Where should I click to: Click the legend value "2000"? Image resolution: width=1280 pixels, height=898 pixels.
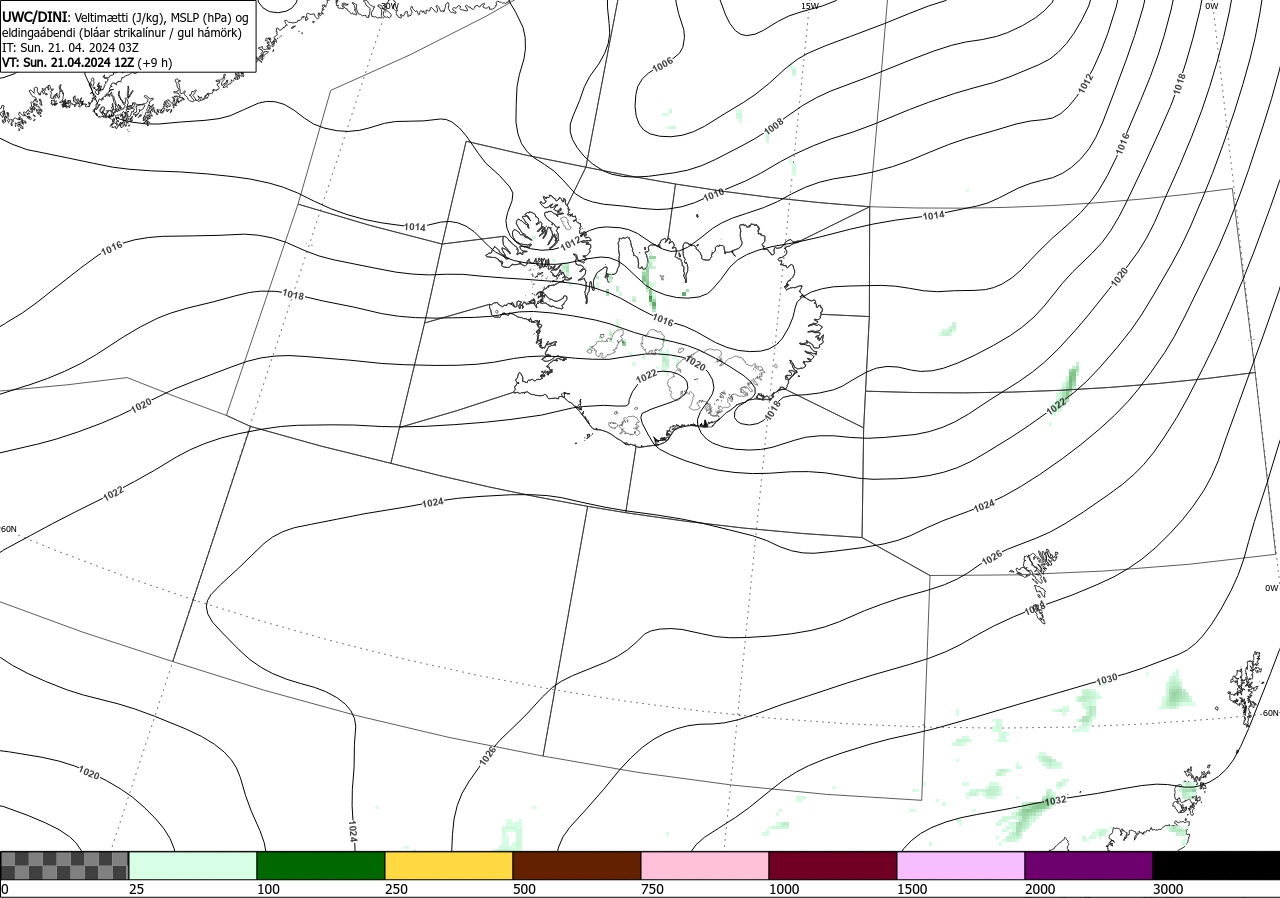tap(1041, 889)
